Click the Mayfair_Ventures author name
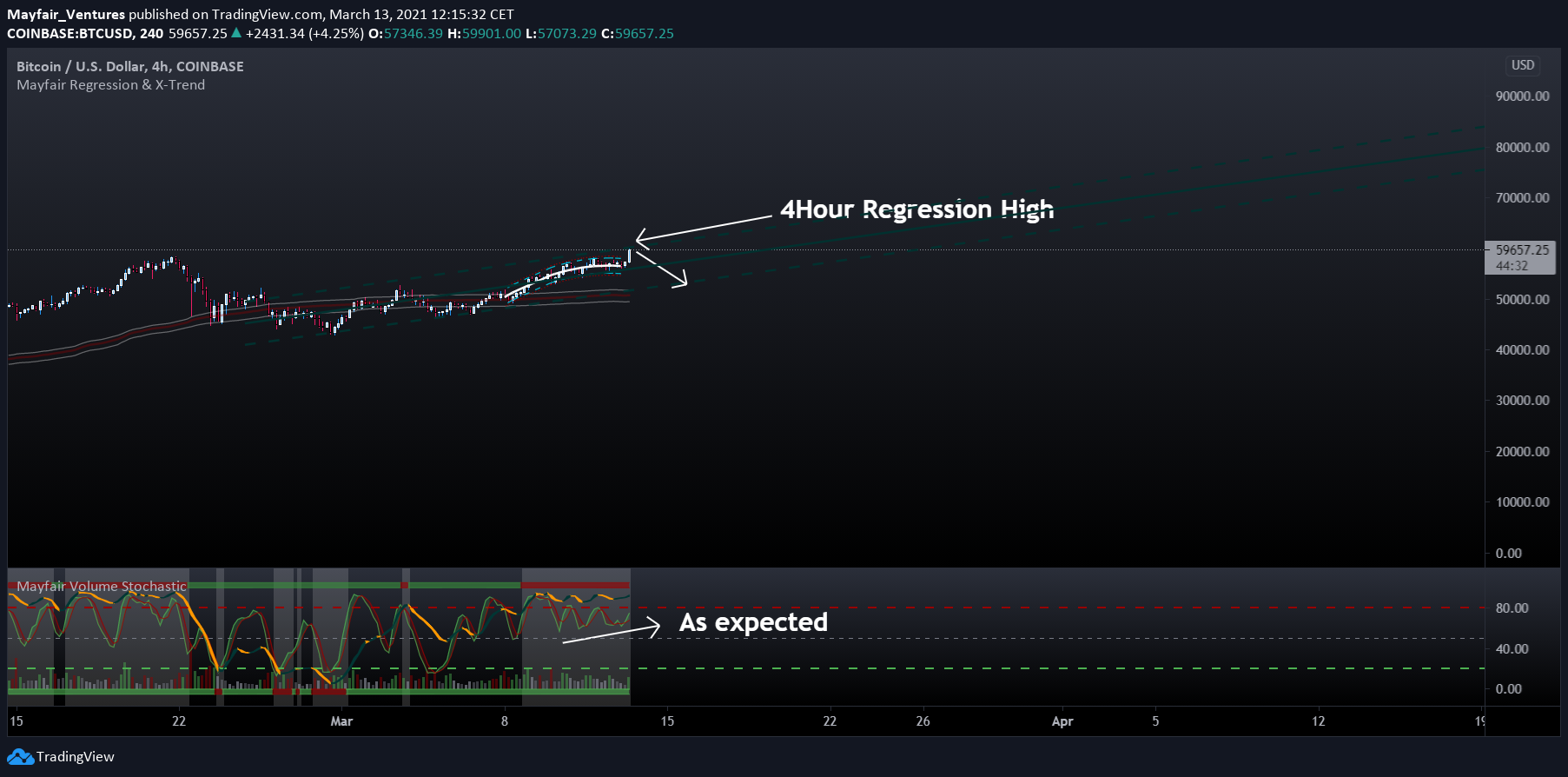 [x=66, y=15]
